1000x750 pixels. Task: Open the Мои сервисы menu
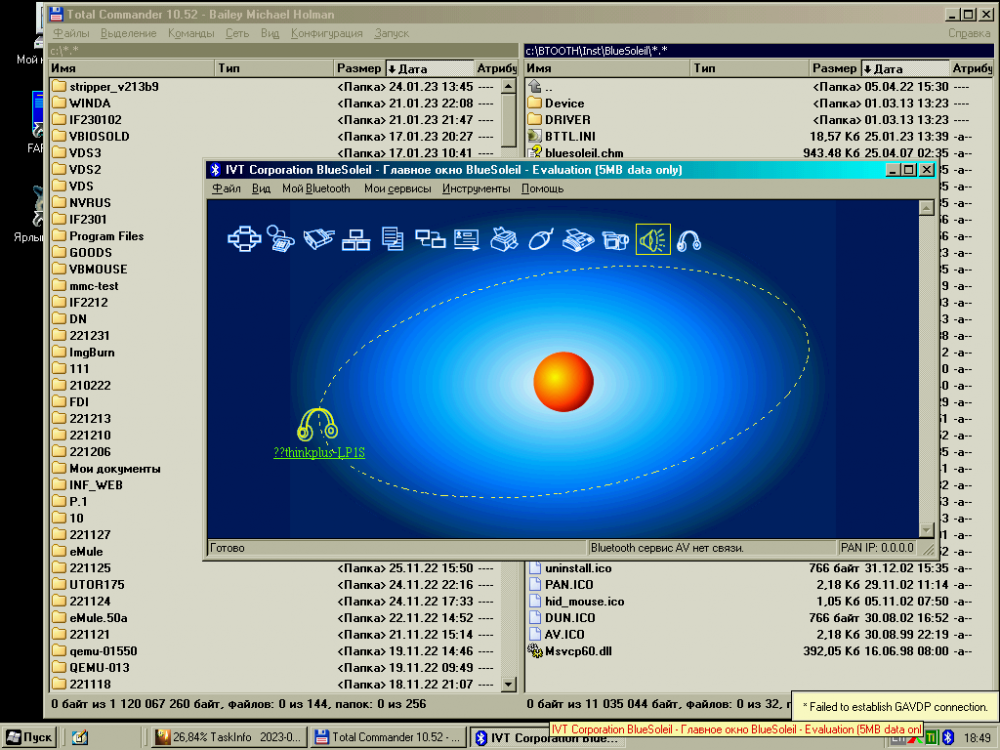point(397,188)
